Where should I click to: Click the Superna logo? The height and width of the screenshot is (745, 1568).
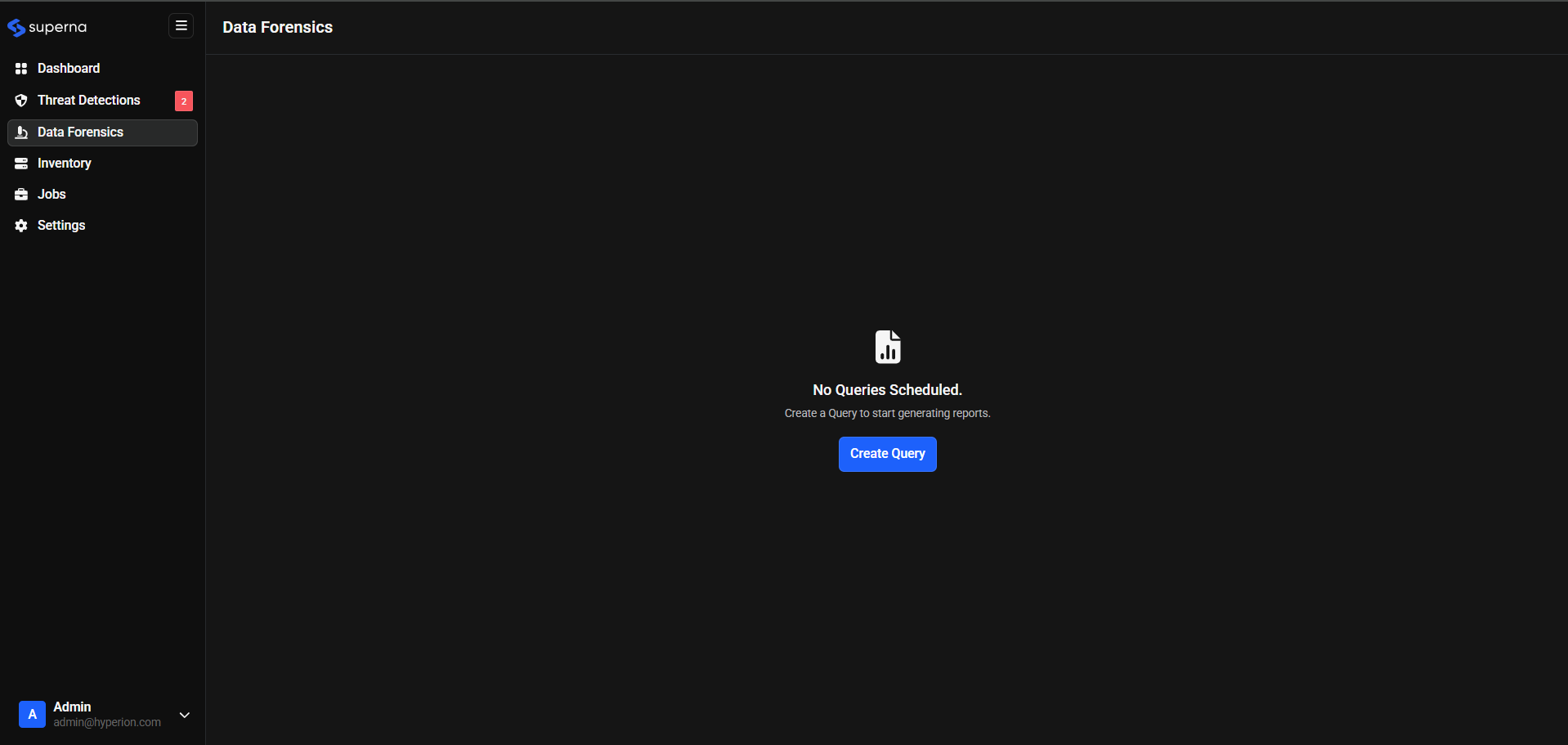pyautogui.click(x=47, y=27)
